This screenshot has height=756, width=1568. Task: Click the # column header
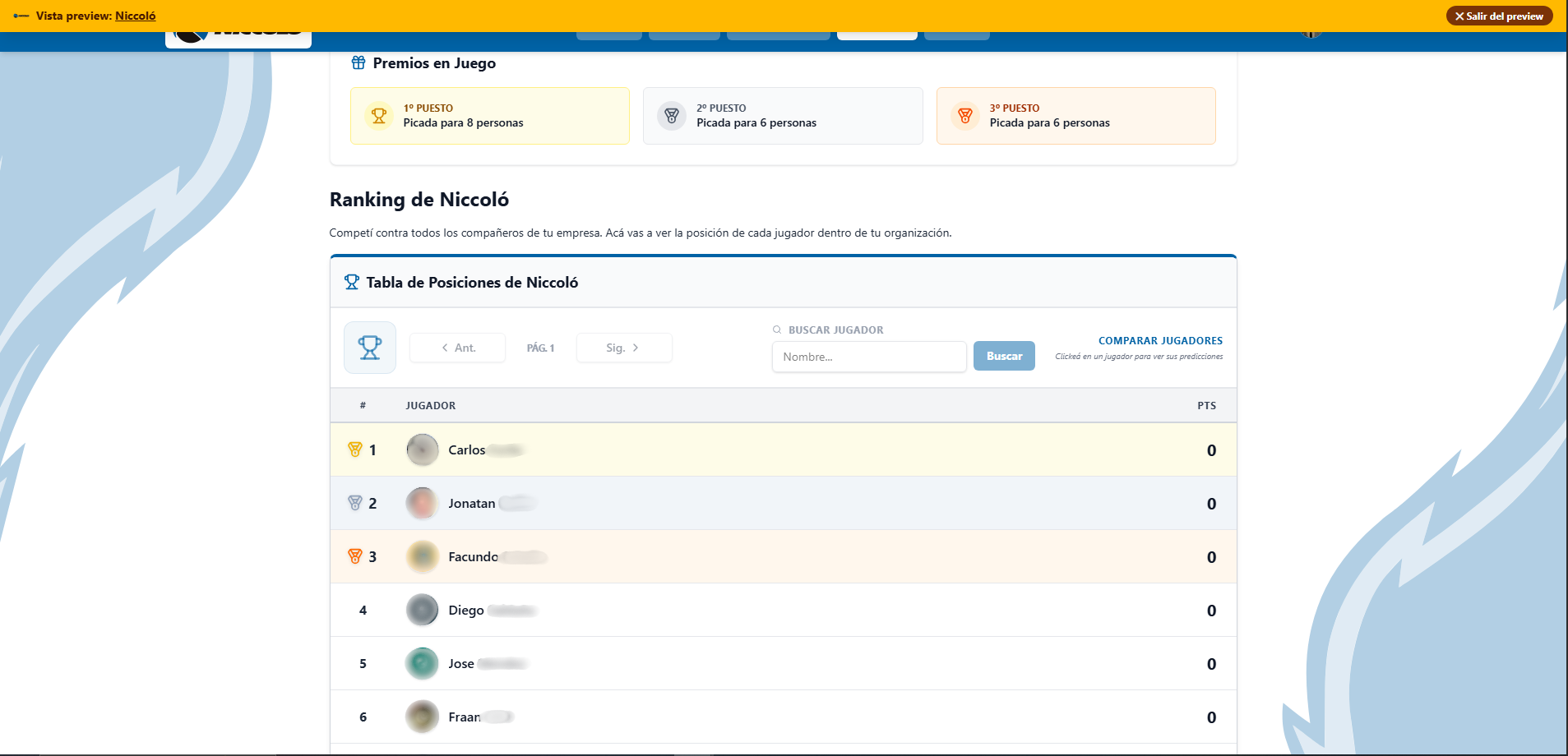(363, 405)
